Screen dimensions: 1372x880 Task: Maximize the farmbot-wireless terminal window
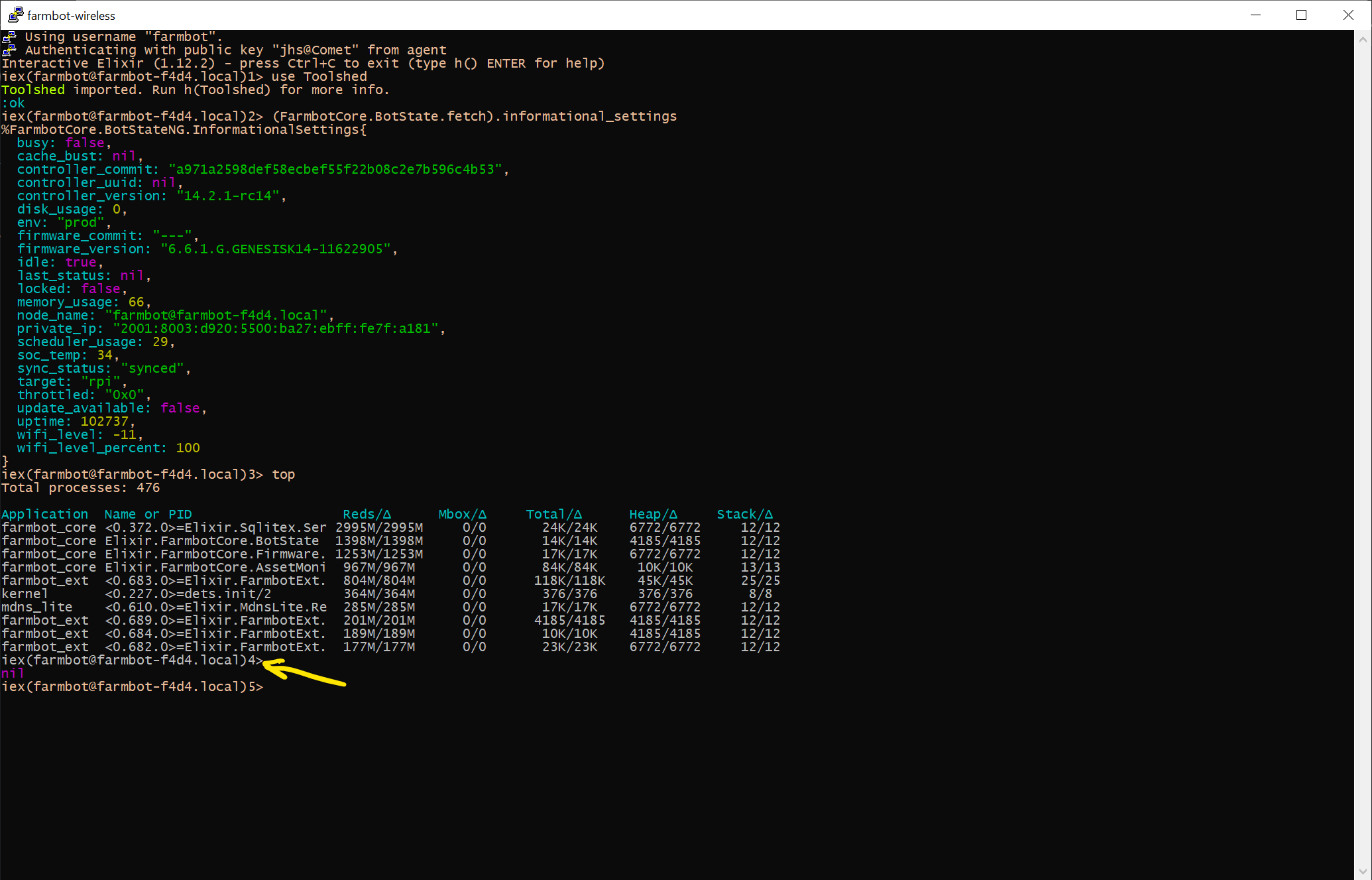point(1301,15)
